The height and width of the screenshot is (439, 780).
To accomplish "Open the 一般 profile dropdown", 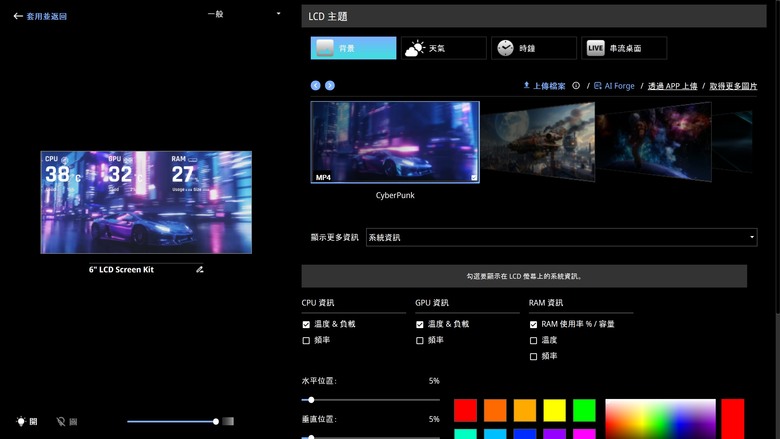I will click(x=244, y=14).
